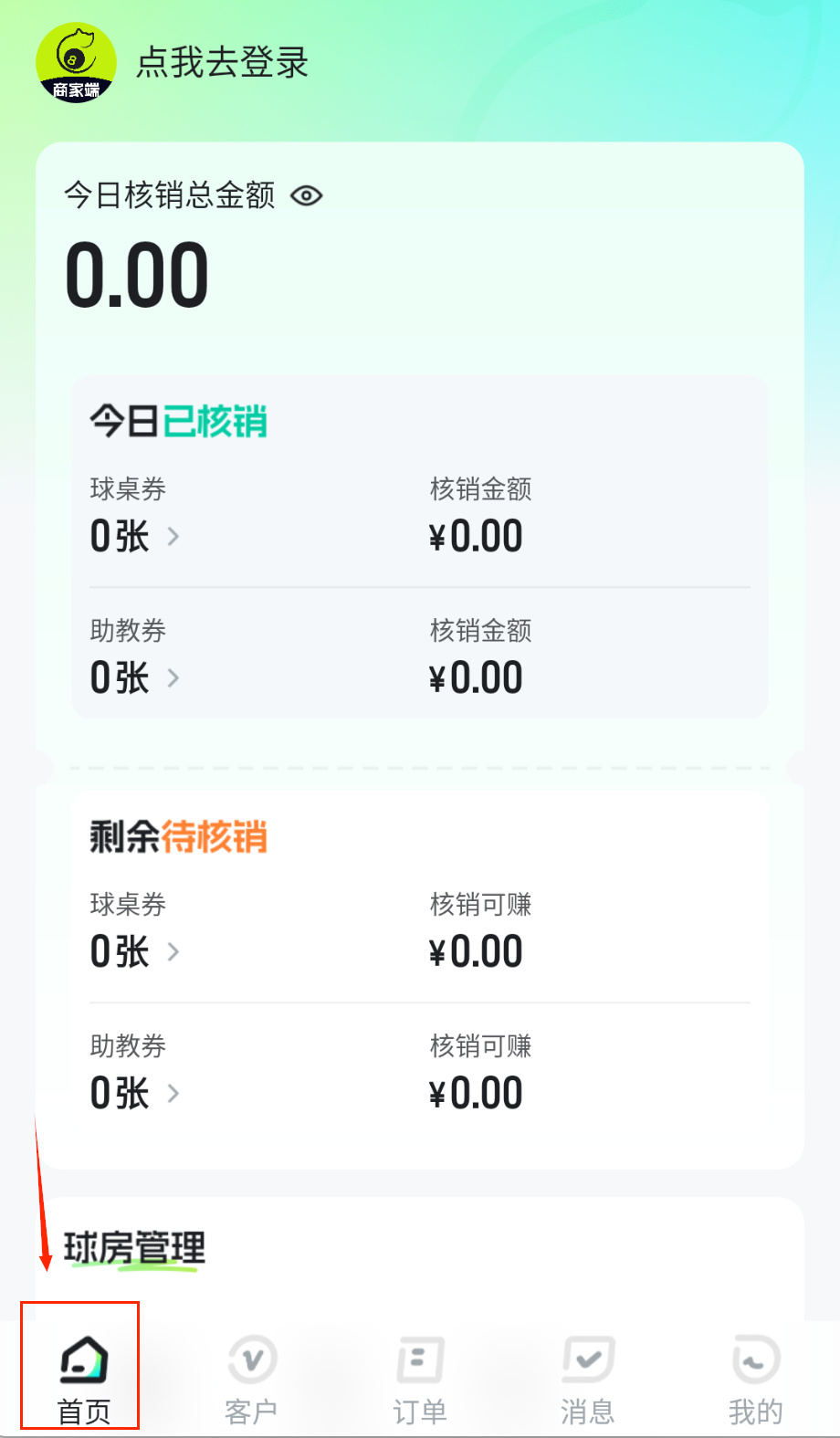Open the 首页 home tab icon
Screen dimensions: 840x1438
[x=83, y=1360]
